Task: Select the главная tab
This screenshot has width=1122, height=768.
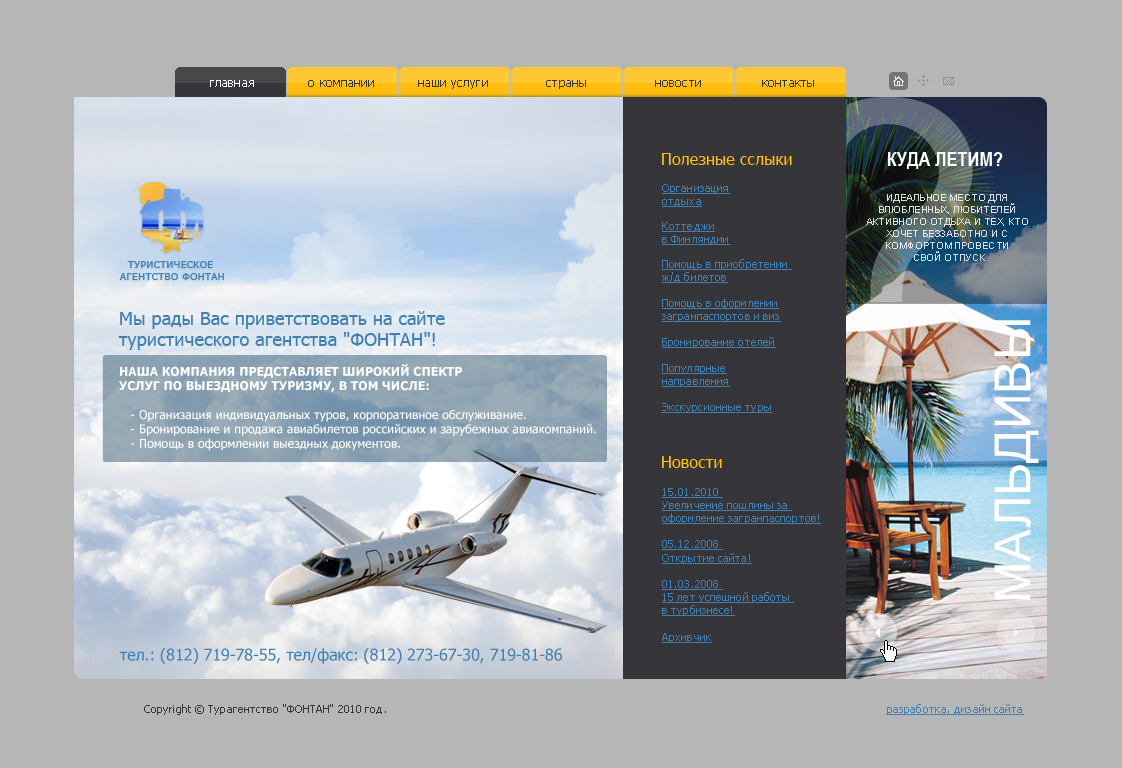Action: tap(230, 82)
